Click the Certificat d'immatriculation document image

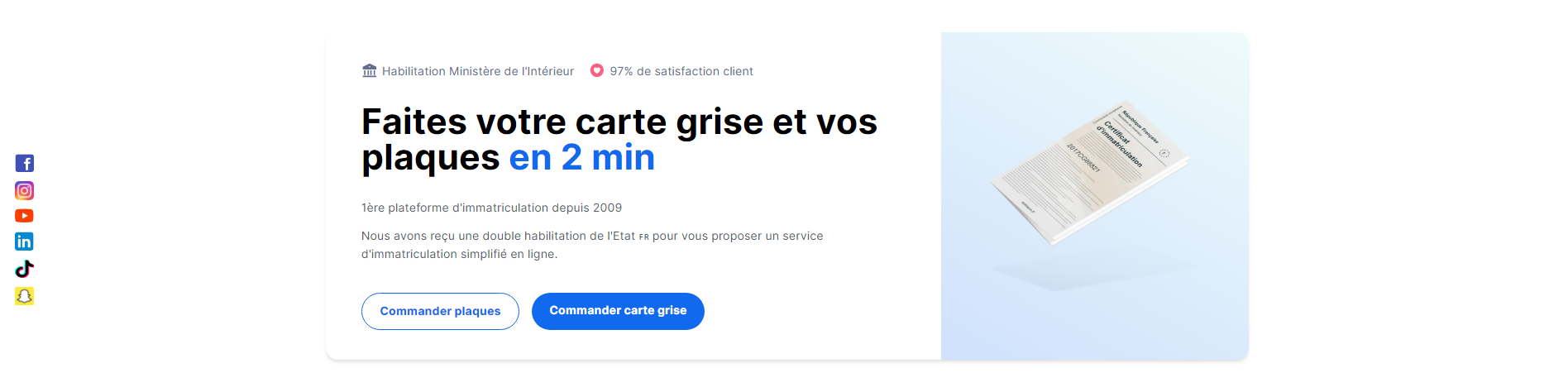[1090, 173]
